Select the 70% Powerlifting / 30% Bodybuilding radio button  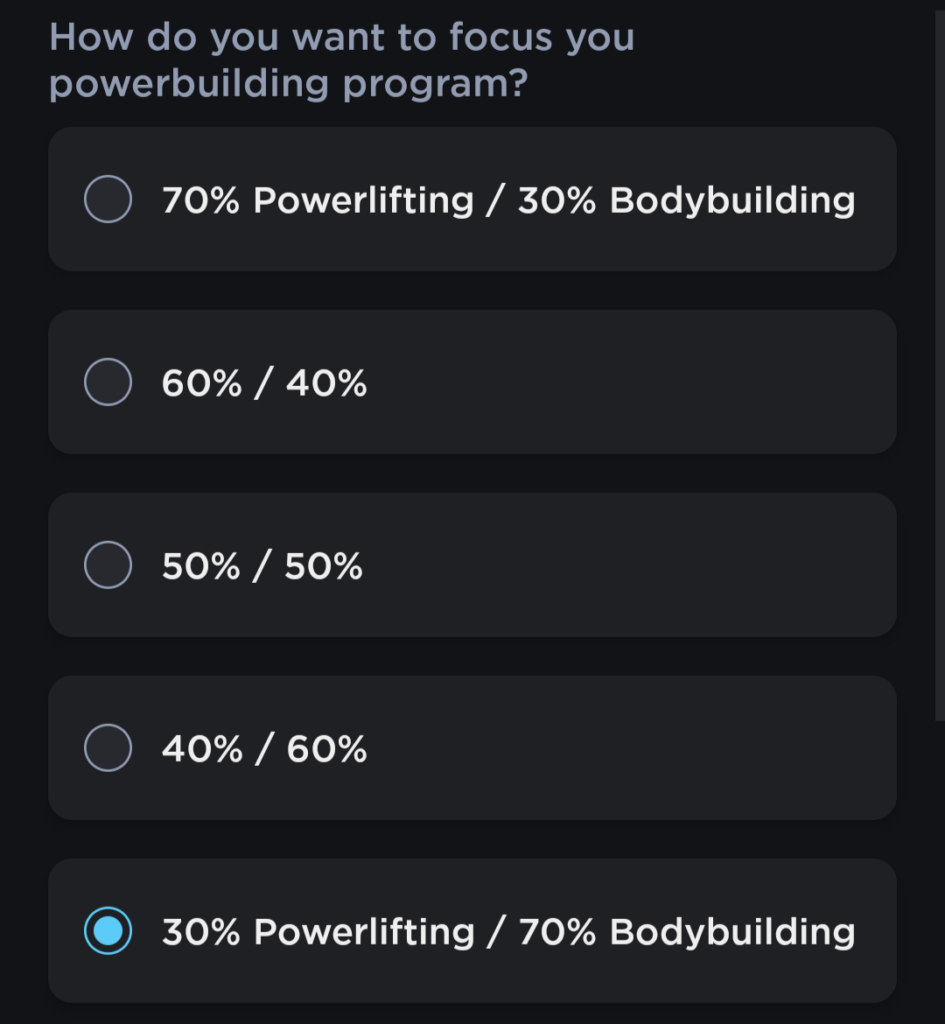click(x=108, y=199)
